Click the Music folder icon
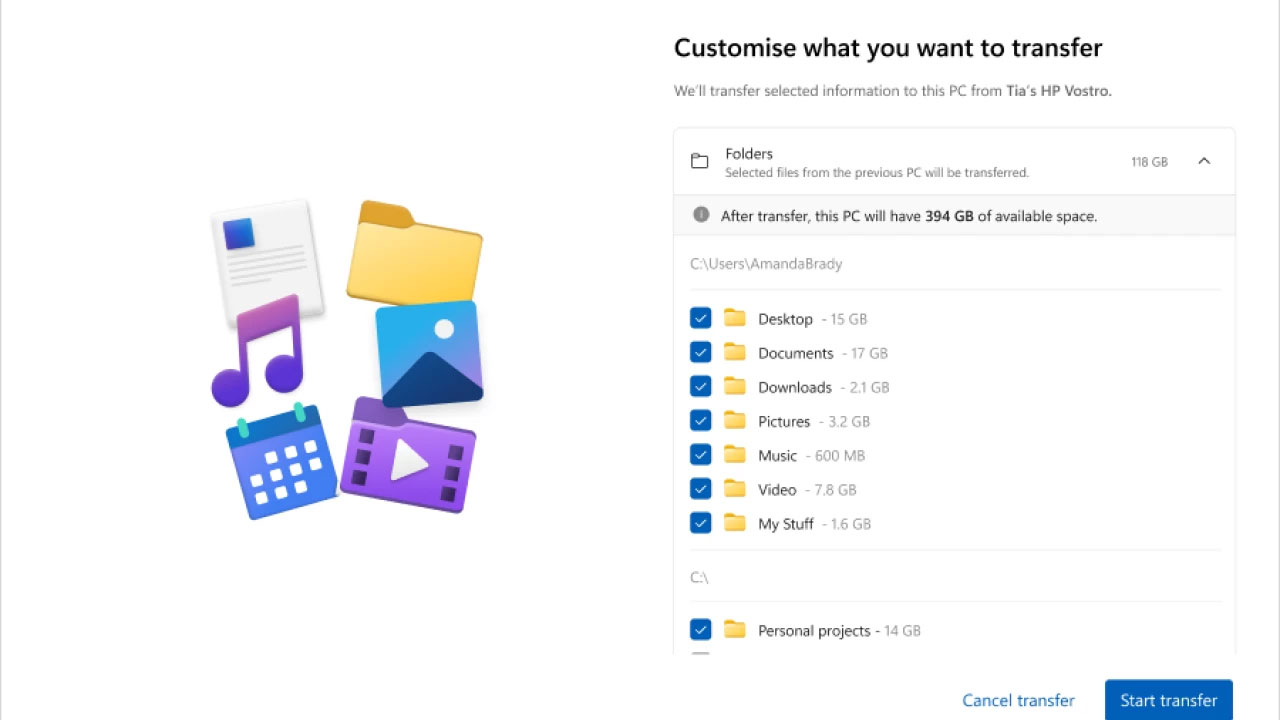Viewport: 1280px width, 720px height. click(x=735, y=454)
